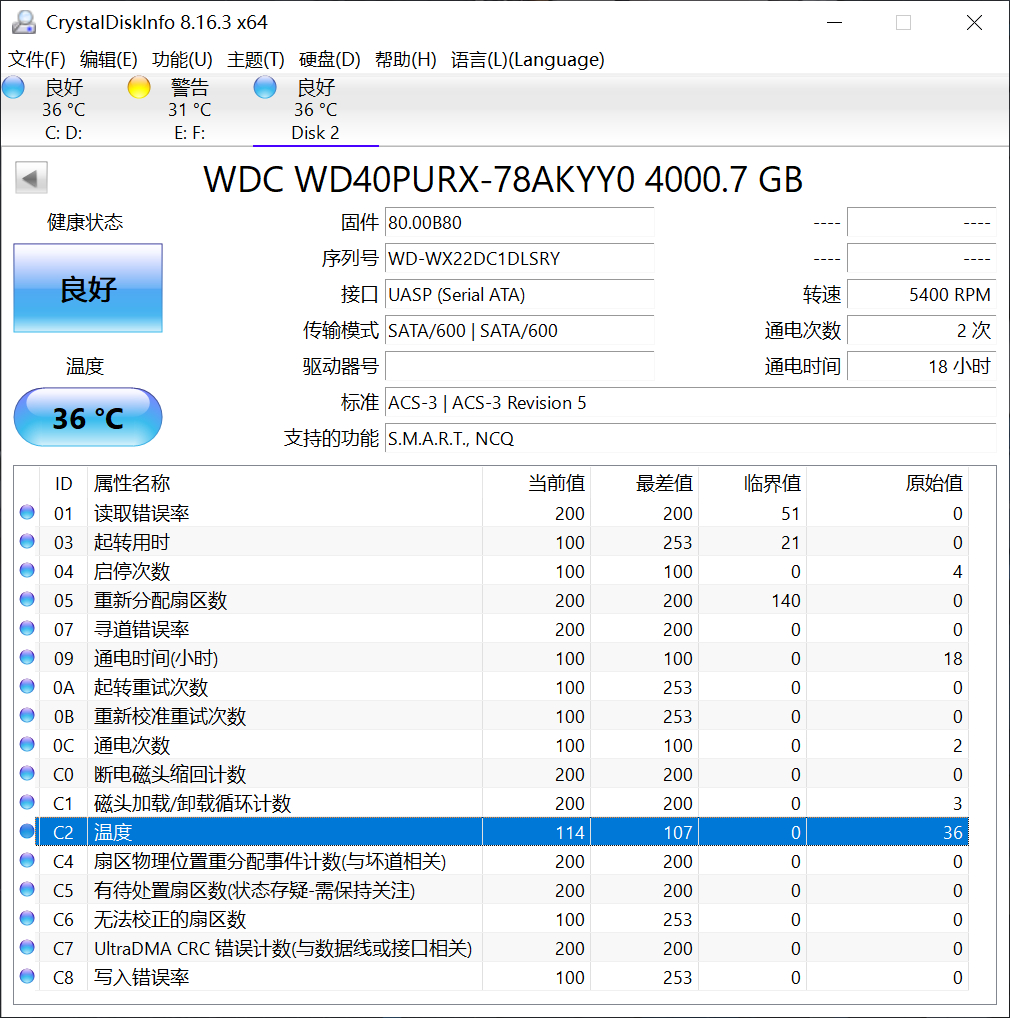
Task: Open the 编辑(E) menu
Action: pyautogui.click(x=108, y=60)
